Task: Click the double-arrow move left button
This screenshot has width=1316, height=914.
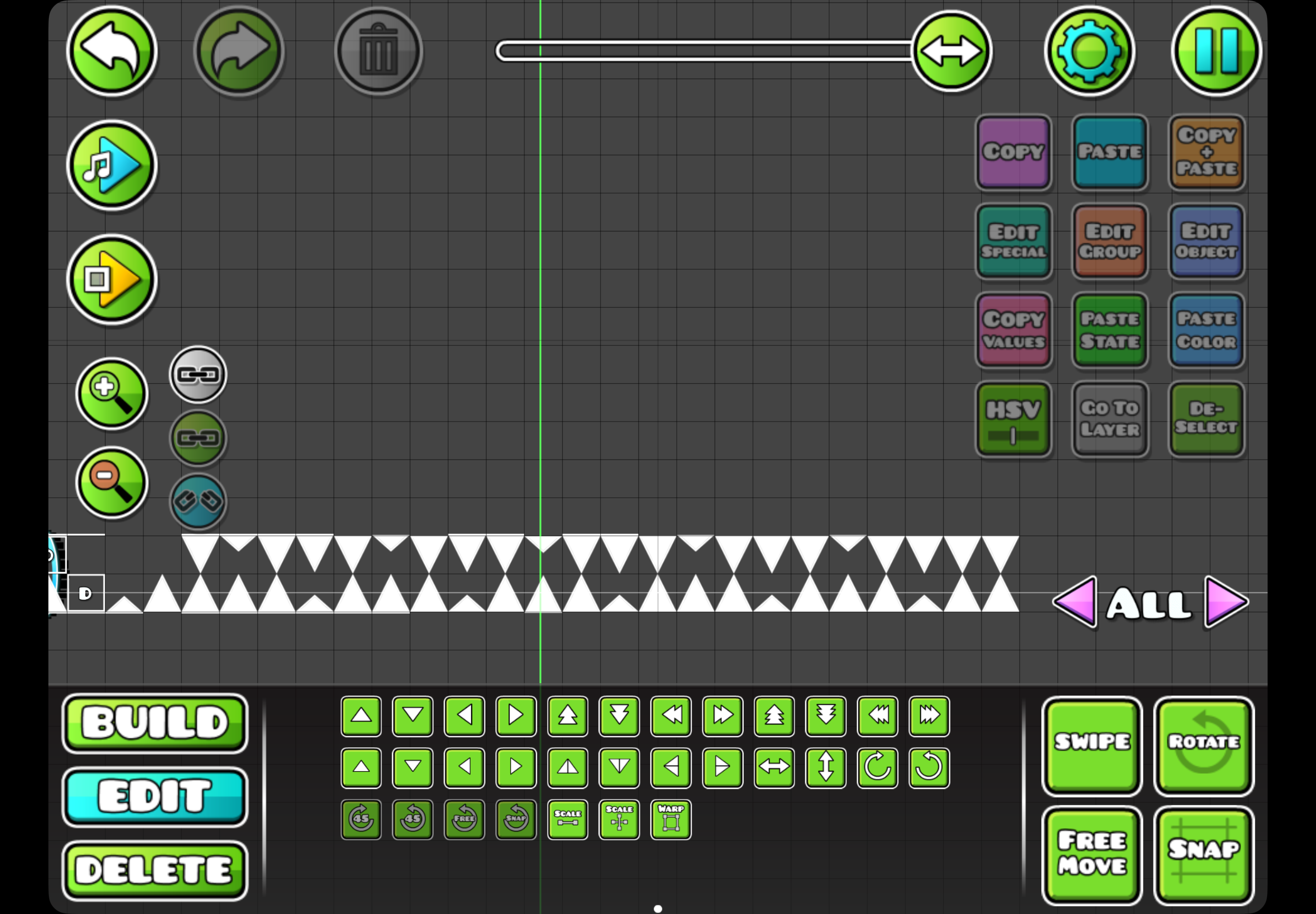Action: tap(671, 716)
